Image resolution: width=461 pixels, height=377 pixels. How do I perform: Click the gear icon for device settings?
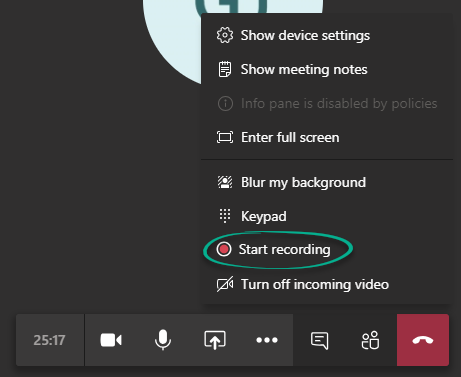click(225, 35)
